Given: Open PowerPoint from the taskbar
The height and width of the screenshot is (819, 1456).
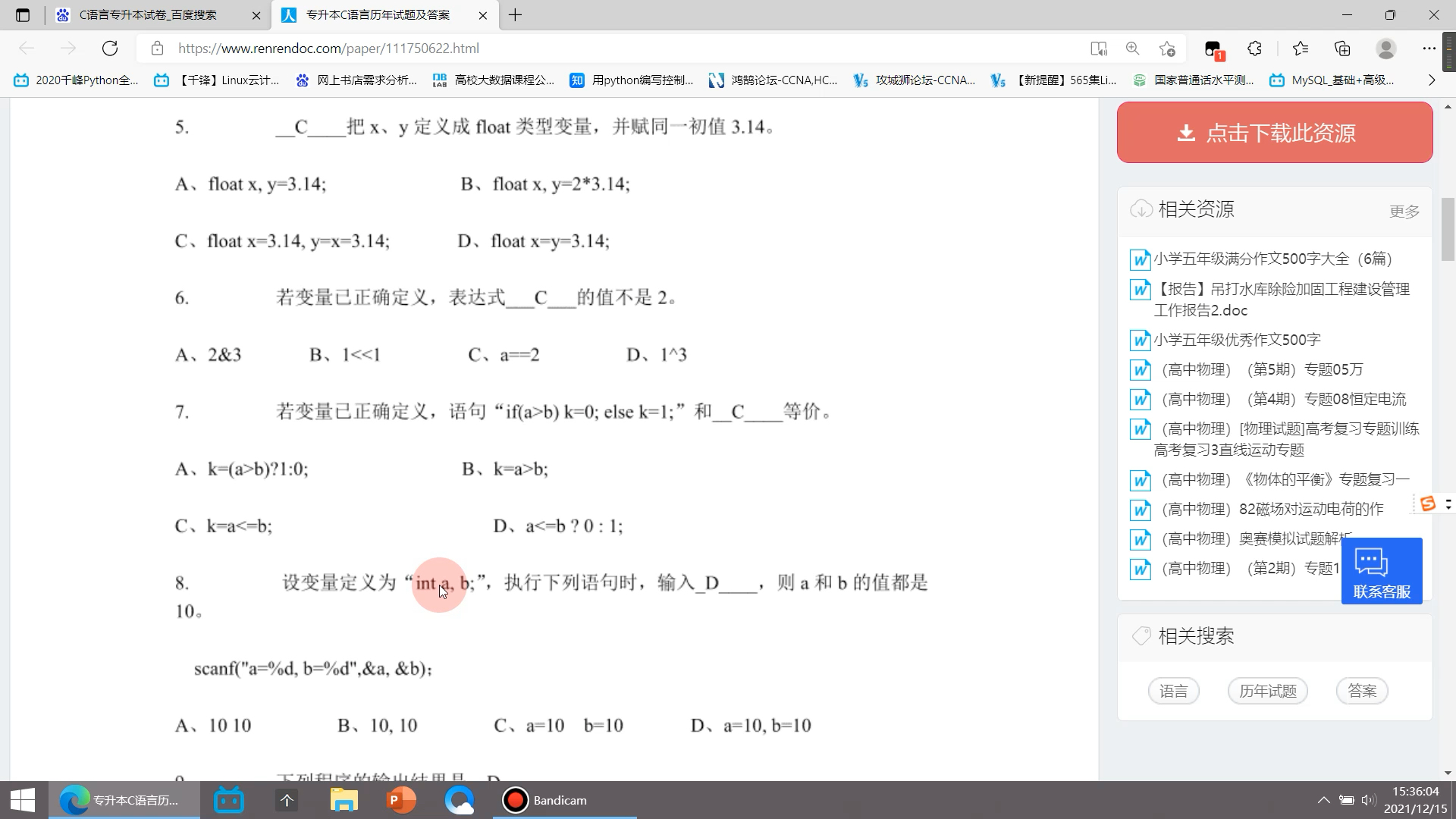Looking at the screenshot, I should (401, 800).
